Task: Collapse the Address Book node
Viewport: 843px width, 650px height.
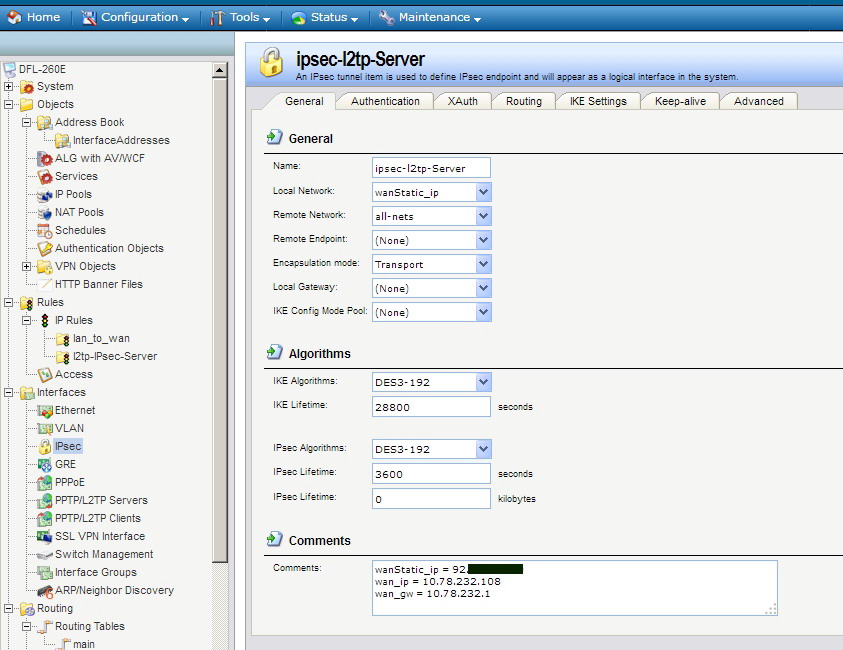Action: [x=27, y=123]
